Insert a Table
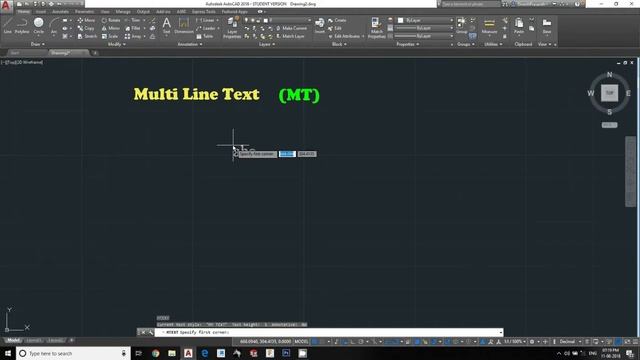 click(x=204, y=36)
